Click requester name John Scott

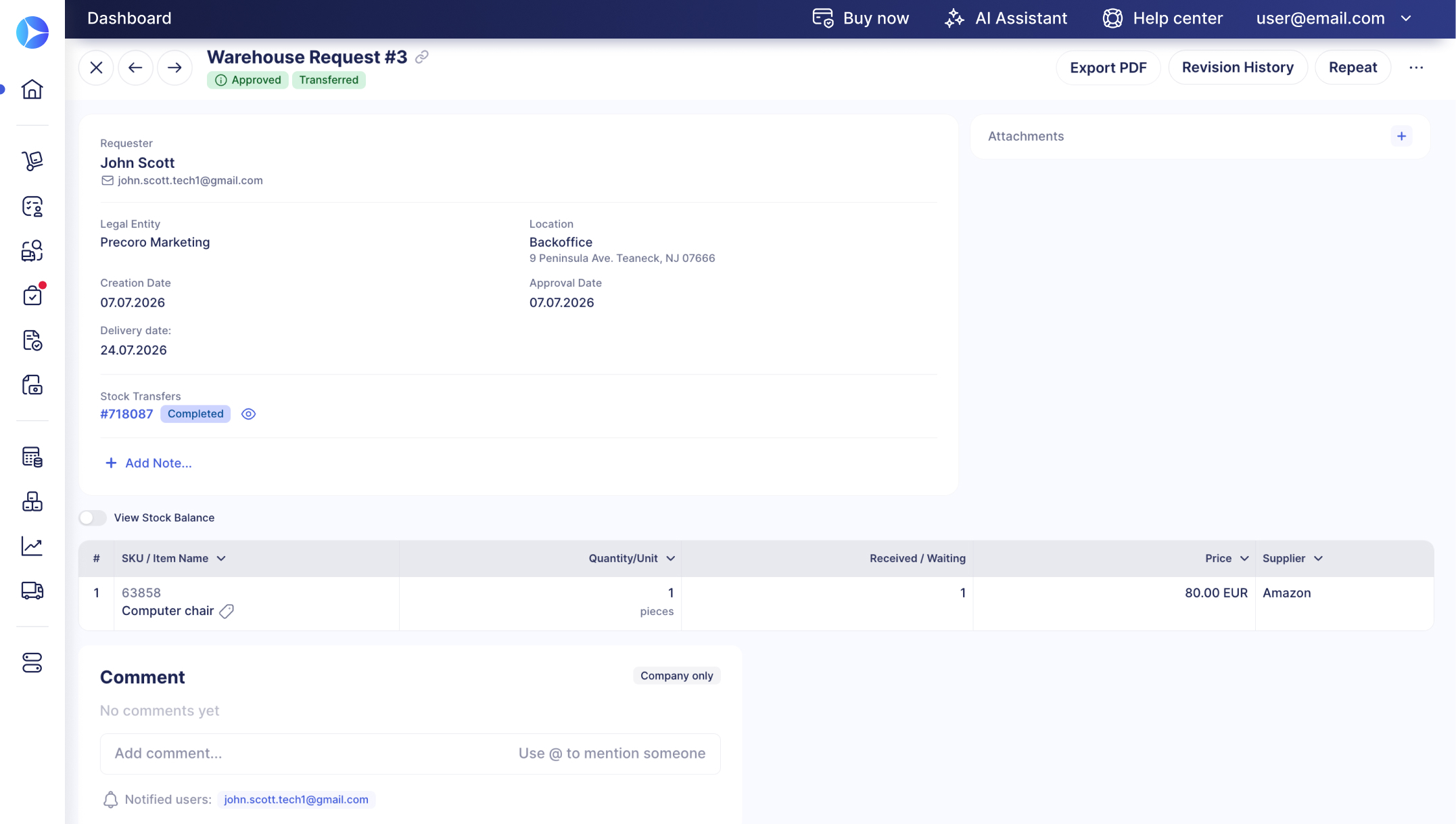[x=137, y=163]
